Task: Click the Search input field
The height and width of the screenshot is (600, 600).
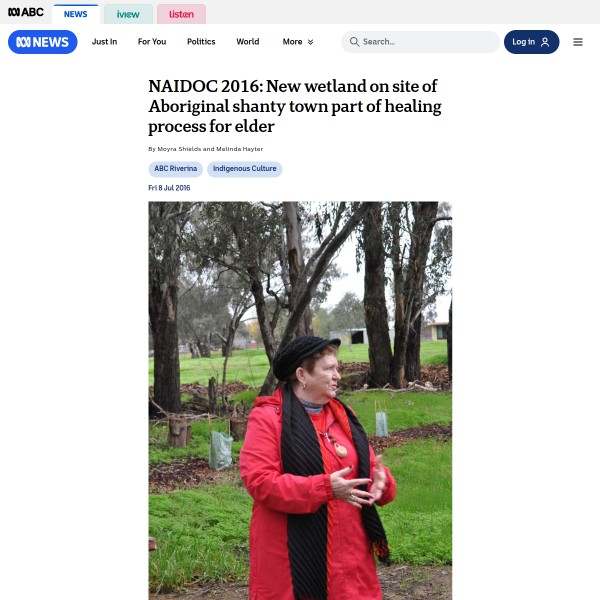Action: (420, 42)
